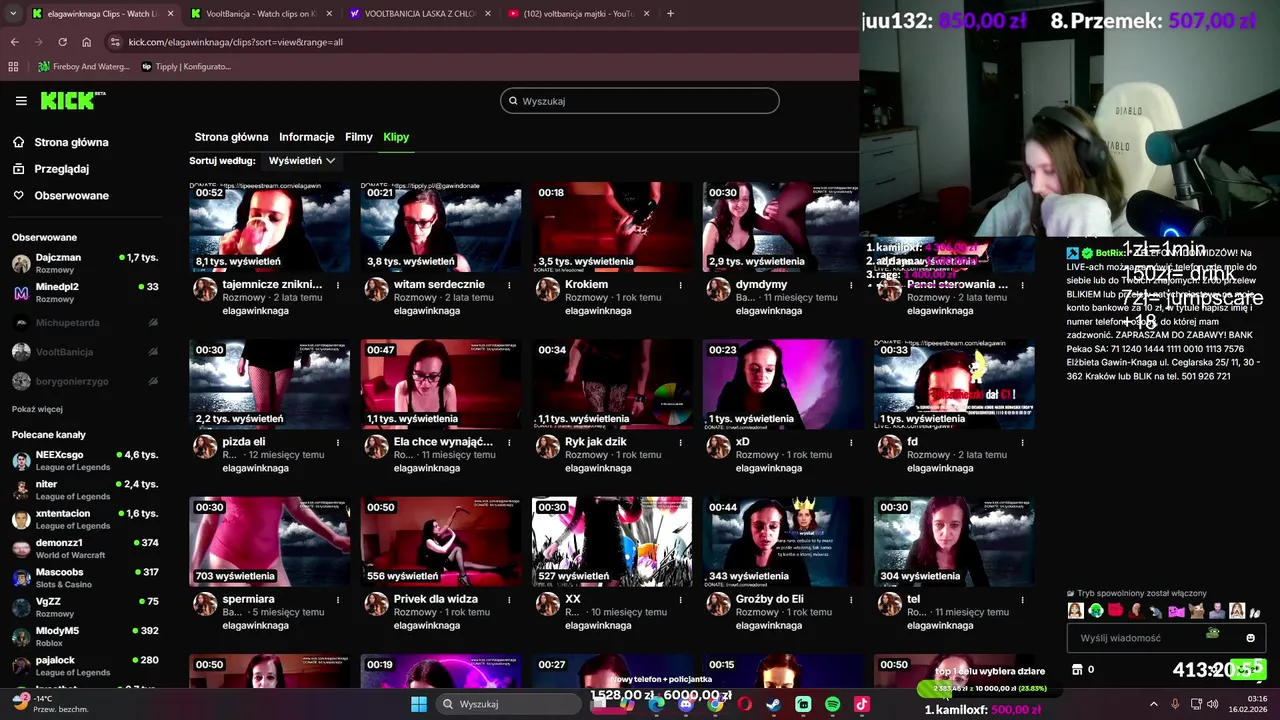This screenshot has width=1280, height=720.
Task: Click the Windows taskbar Wyszukaj search box
Action: pos(512,704)
